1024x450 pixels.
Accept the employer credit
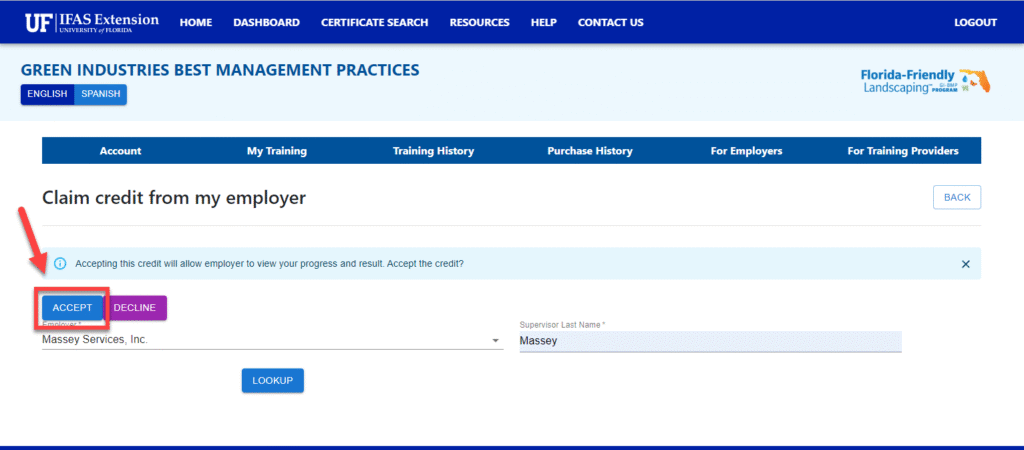(x=72, y=308)
